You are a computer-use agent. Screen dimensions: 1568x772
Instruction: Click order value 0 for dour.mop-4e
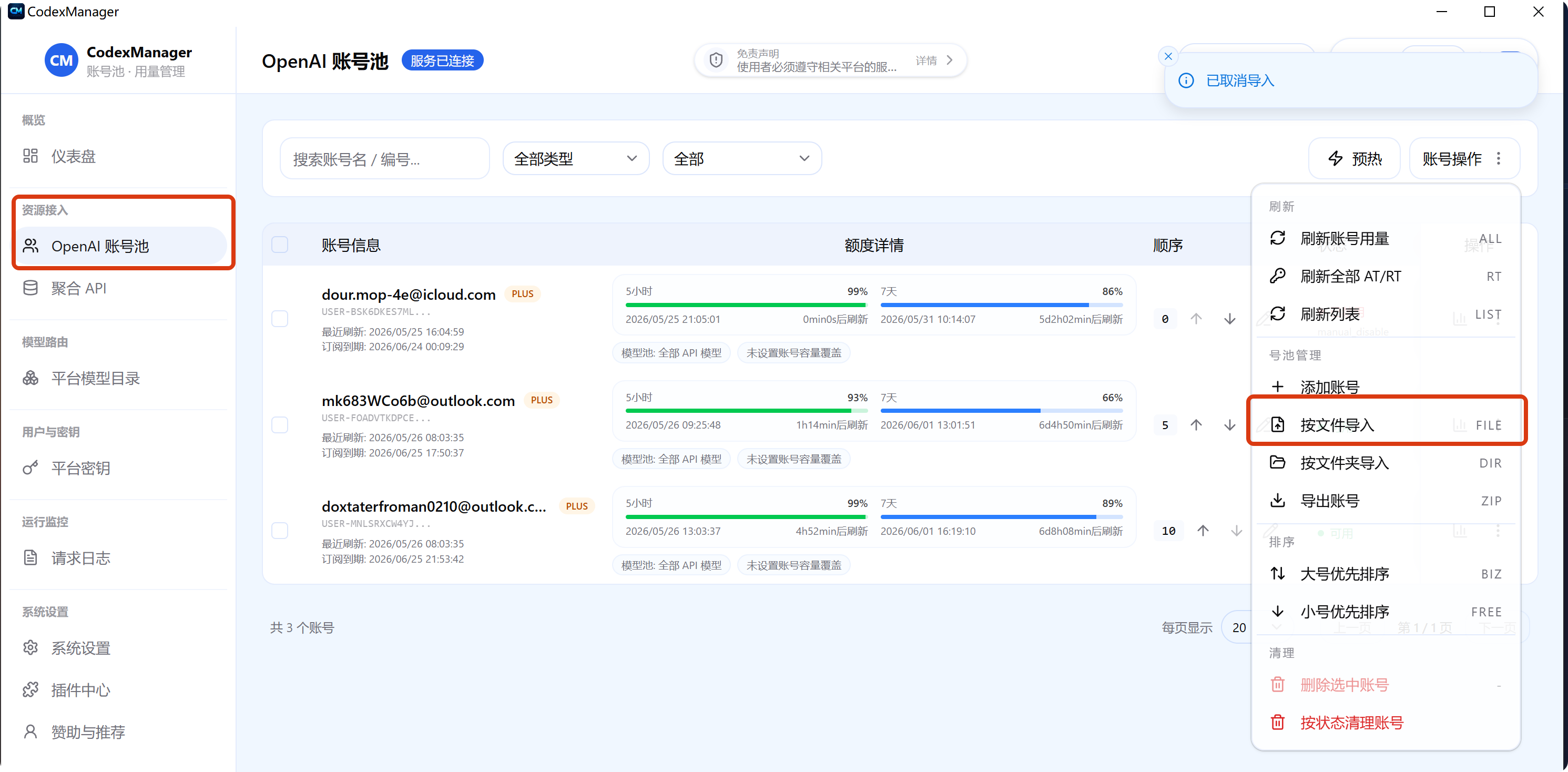[x=1165, y=318]
